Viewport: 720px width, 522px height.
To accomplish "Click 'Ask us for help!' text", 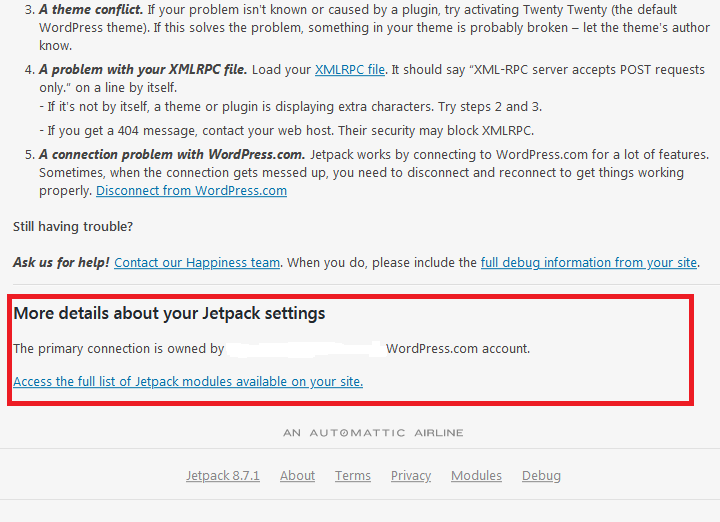I will pyautogui.click(x=61, y=263).
